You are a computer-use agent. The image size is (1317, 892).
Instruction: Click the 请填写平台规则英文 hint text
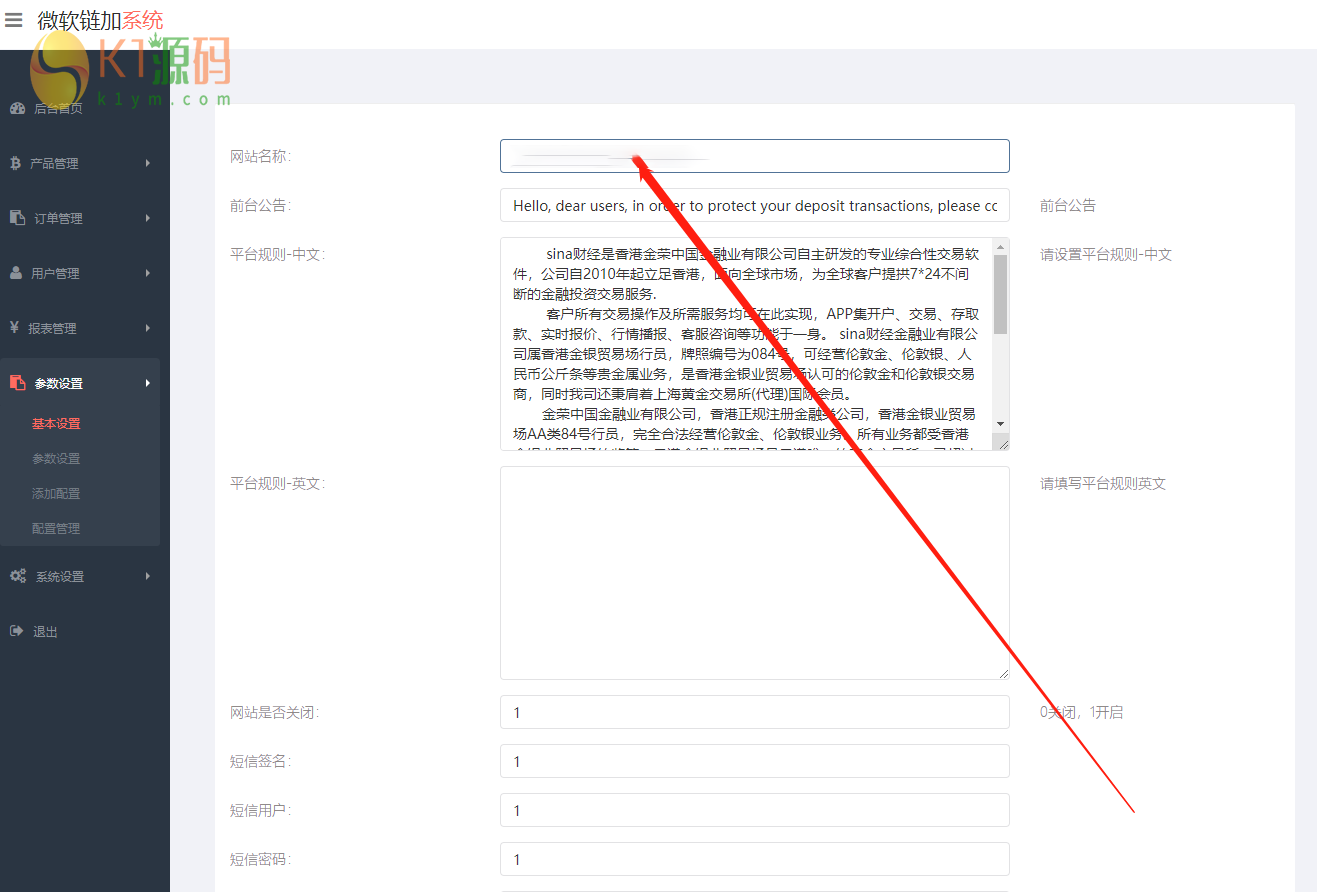[1103, 483]
